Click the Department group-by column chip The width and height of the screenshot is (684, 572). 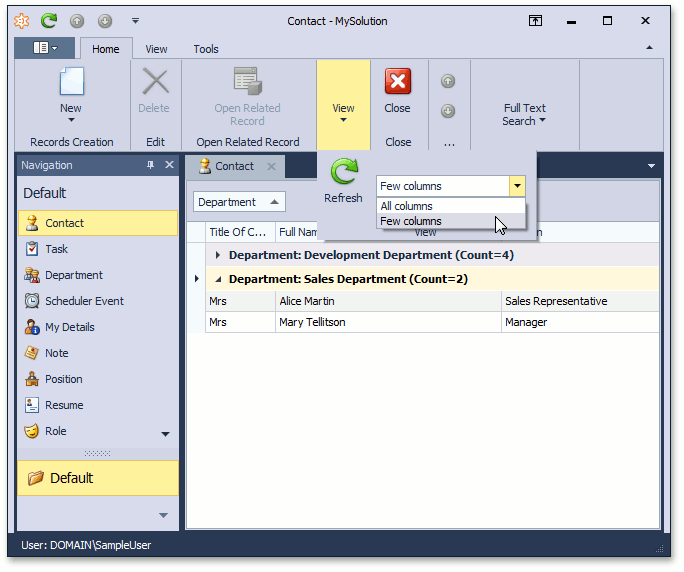point(239,202)
